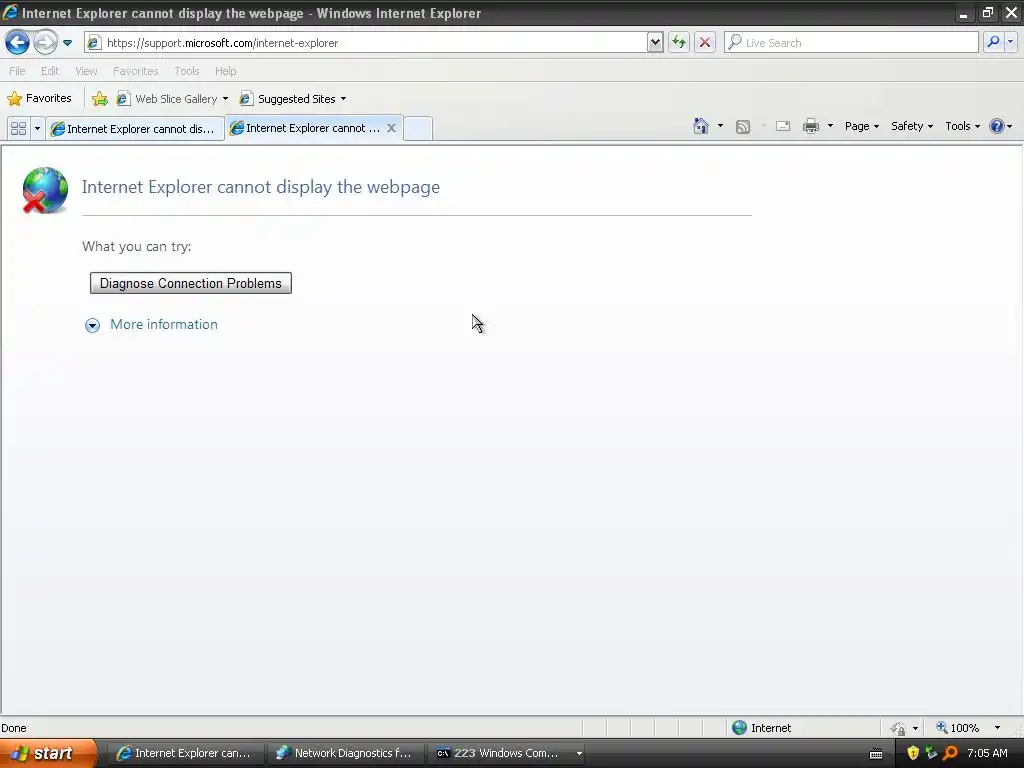Click the Internet security zone indicator
Image resolution: width=1024 pixels, height=768 pixels.
tap(761, 728)
